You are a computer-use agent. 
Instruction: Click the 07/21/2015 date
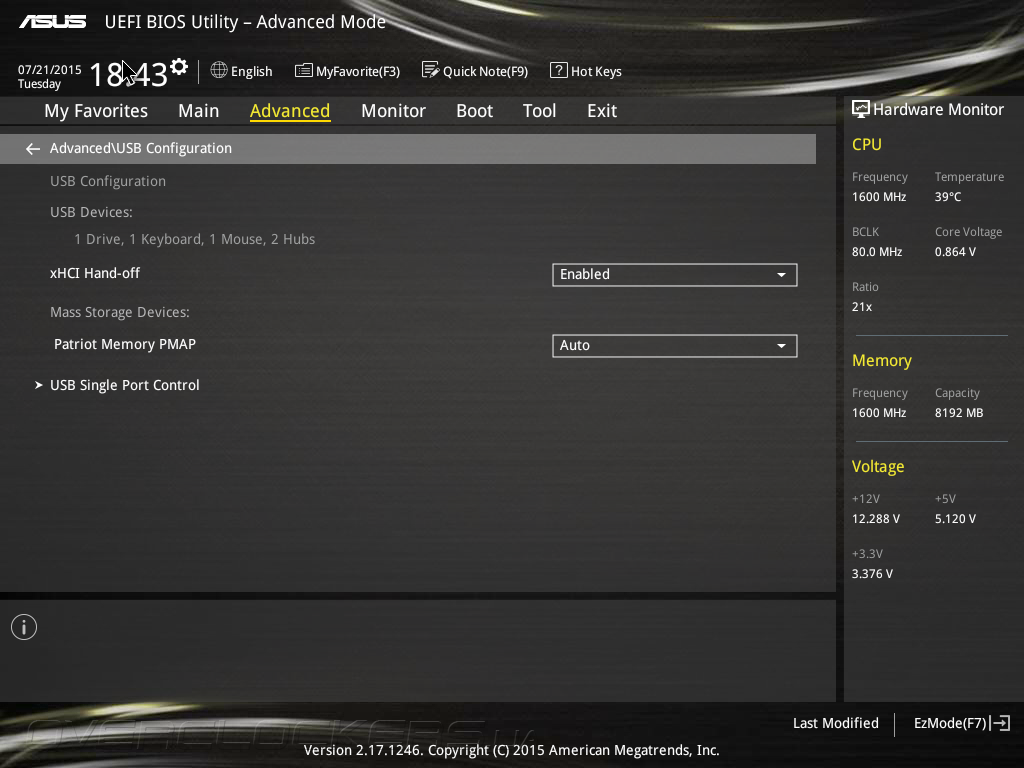50,69
